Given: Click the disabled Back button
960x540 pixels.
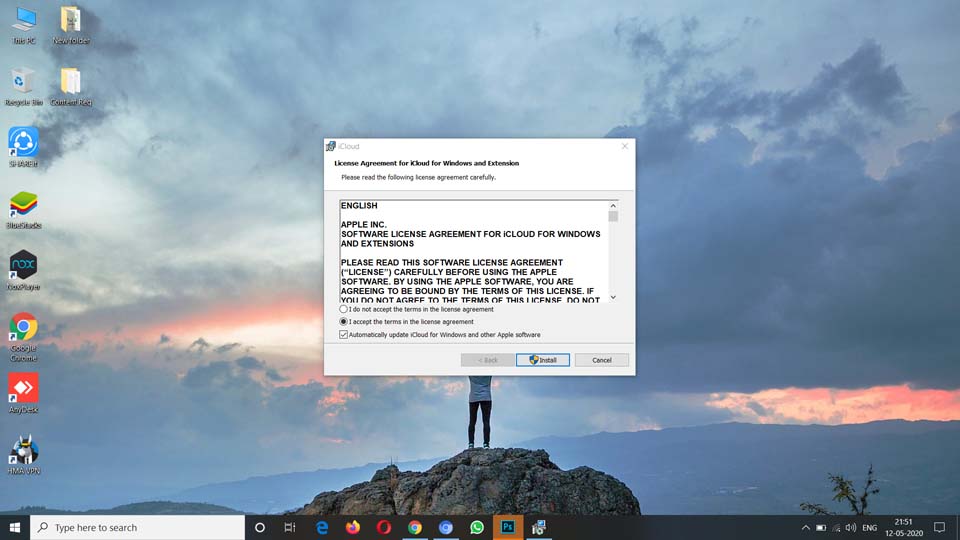Looking at the screenshot, I should tap(487, 360).
